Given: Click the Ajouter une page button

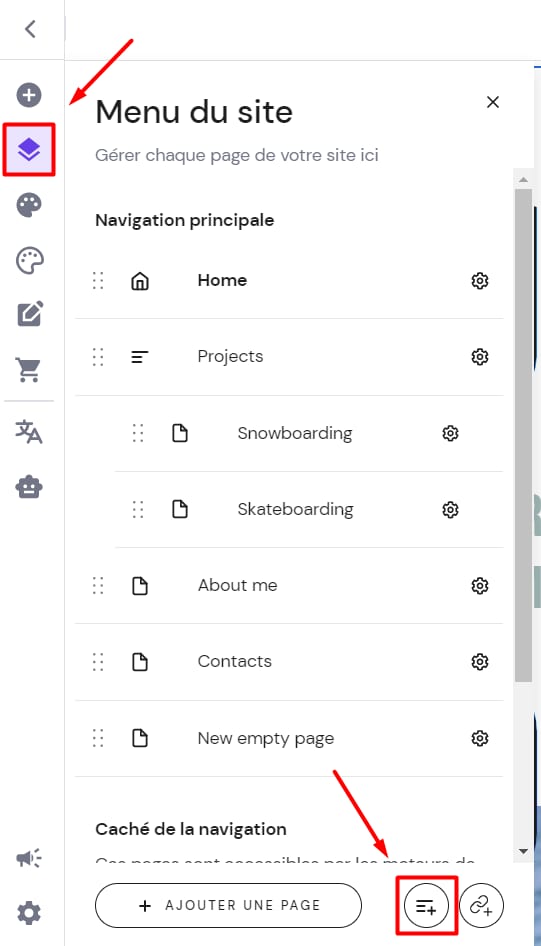Looking at the screenshot, I should pyautogui.click(x=229, y=906).
